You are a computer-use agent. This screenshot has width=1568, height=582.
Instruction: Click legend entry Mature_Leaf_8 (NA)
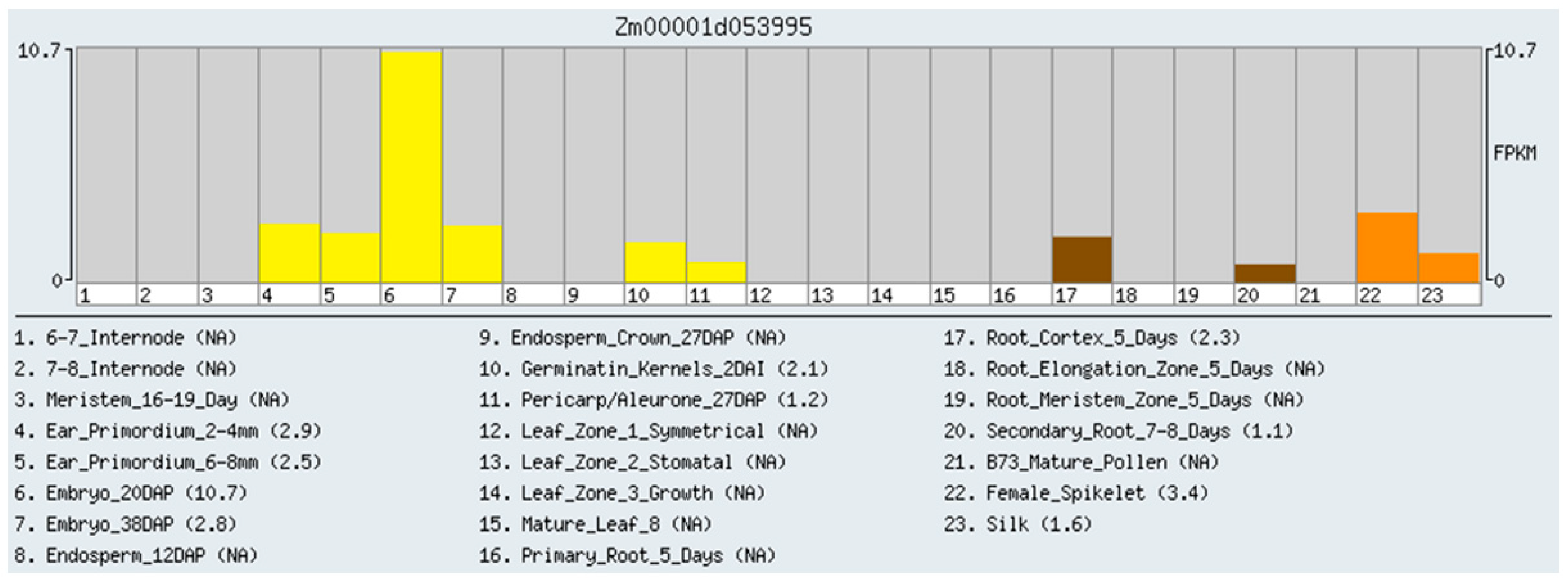click(x=595, y=524)
